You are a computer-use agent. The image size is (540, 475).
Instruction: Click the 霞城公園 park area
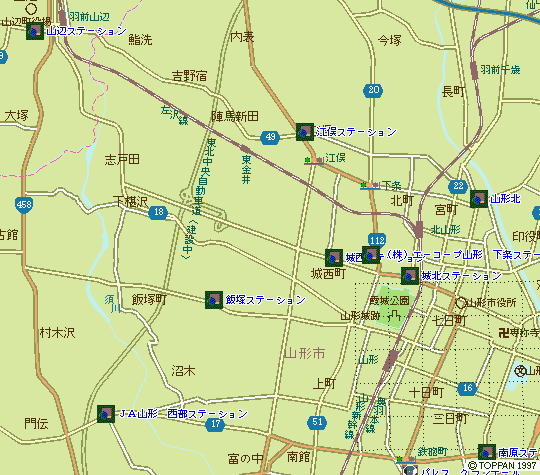(392, 306)
